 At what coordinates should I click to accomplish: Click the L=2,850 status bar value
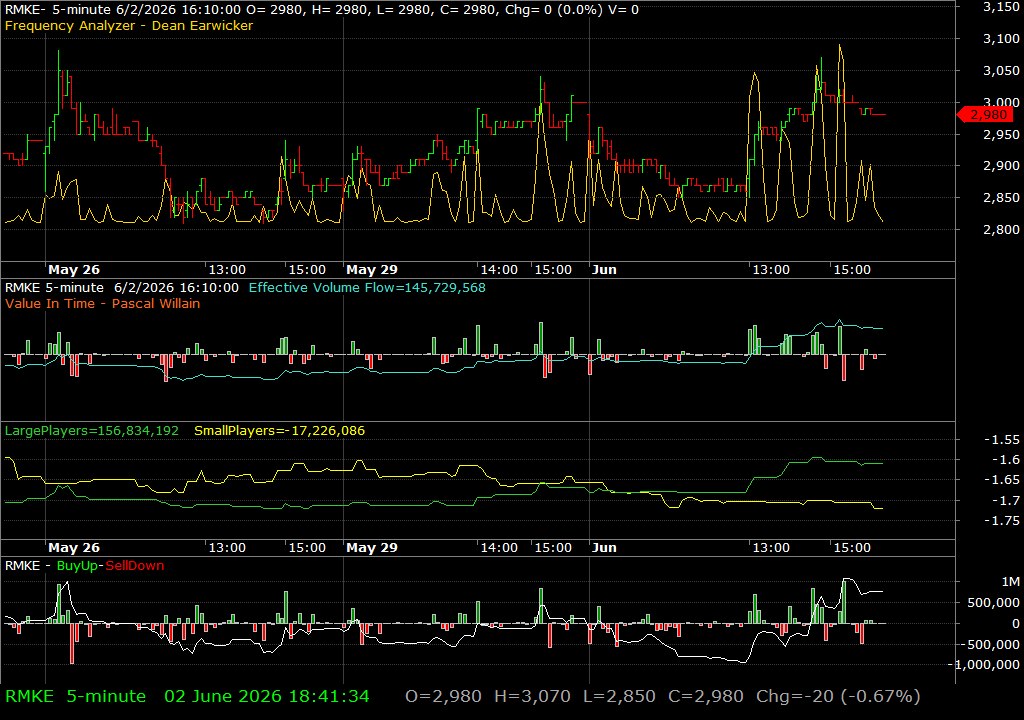(619, 696)
